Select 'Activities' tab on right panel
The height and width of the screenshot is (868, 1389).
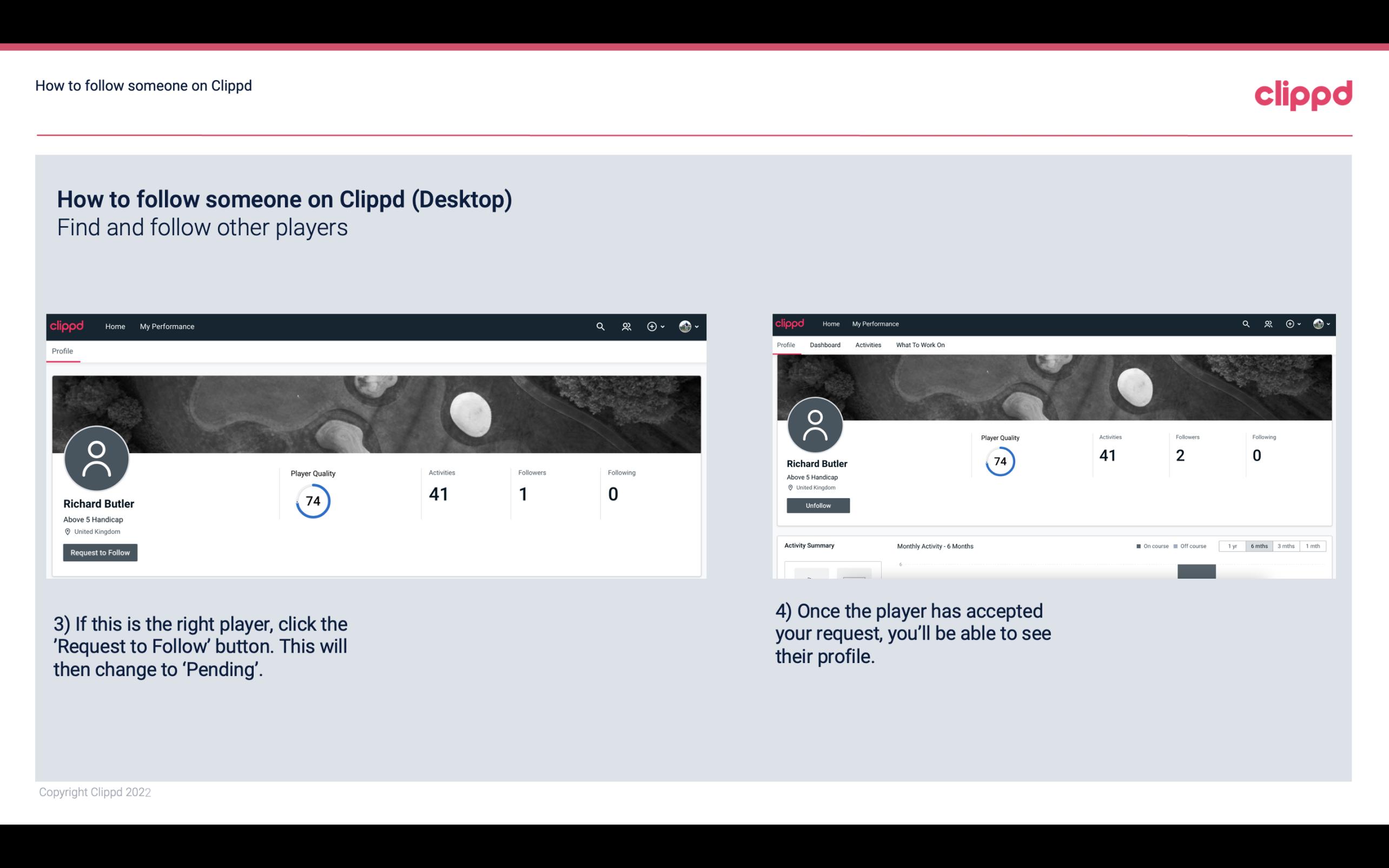(x=867, y=345)
